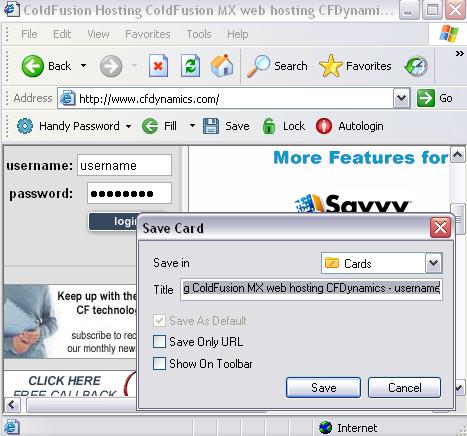Click the IE icon in the title bar
Screen dimensions: 467x436
(x=11, y=9)
